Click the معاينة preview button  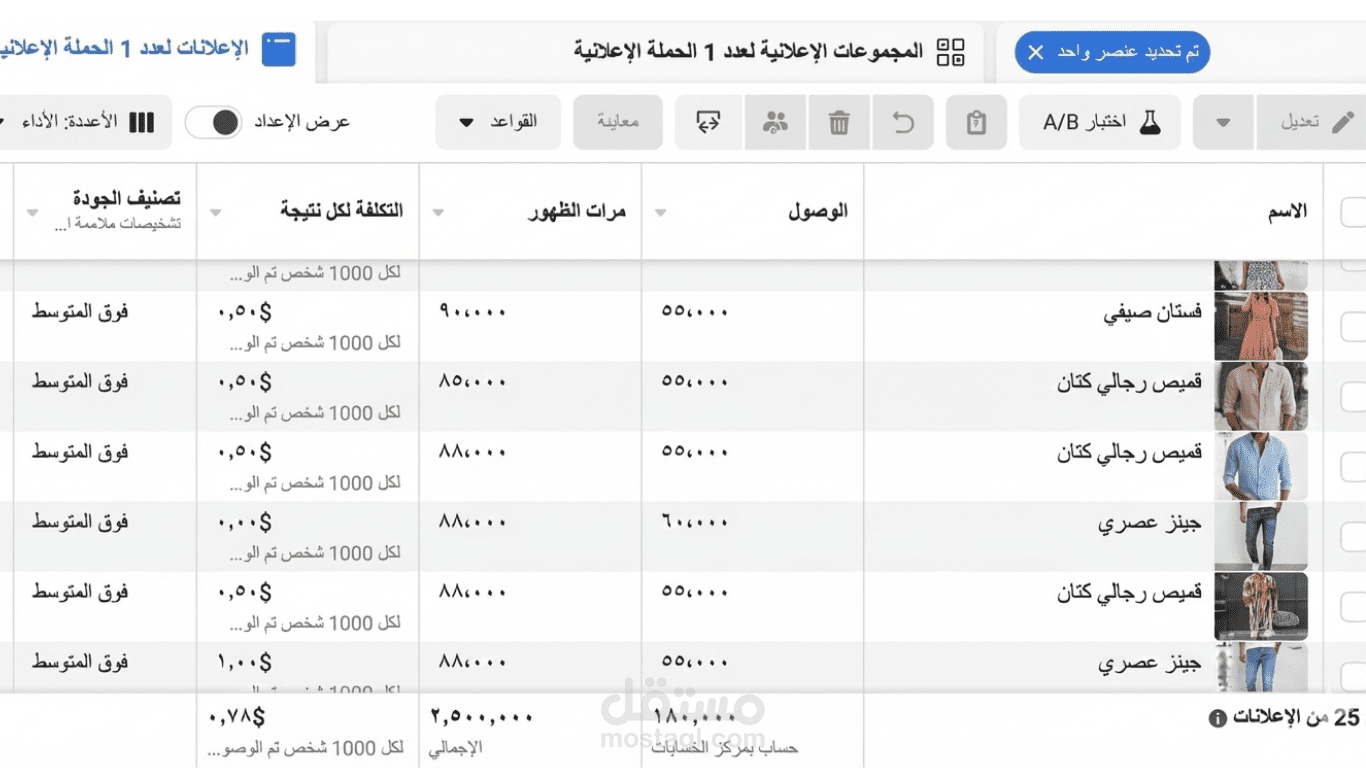618,121
